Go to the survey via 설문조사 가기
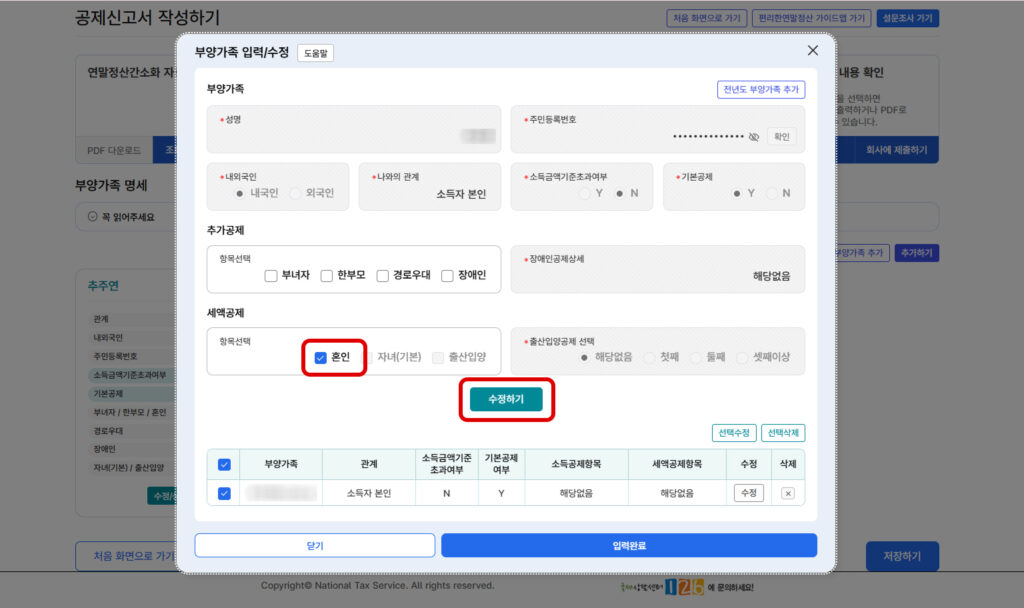The image size is (1024, 608). coord(906,17)
